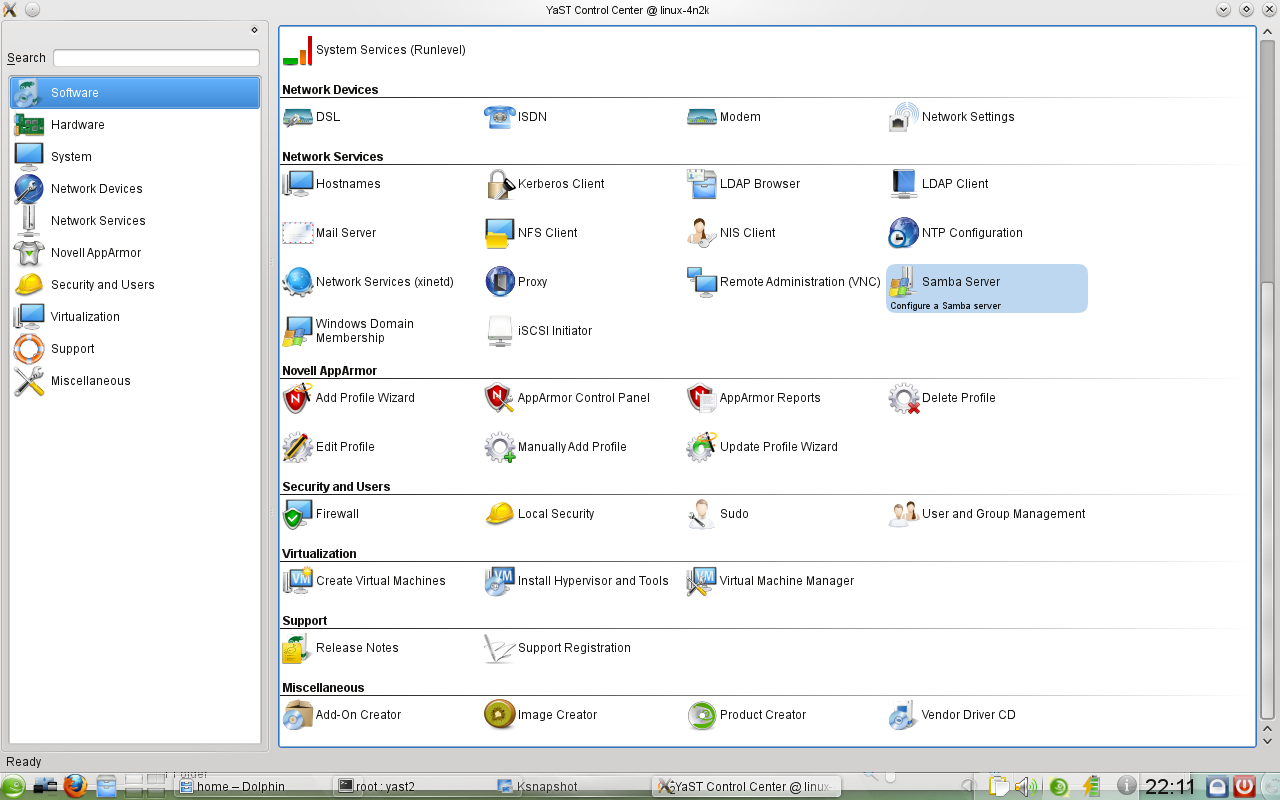Launch the Remote Administration (VNC) module
1280x800 pixels.
click(x=784, y=282)
